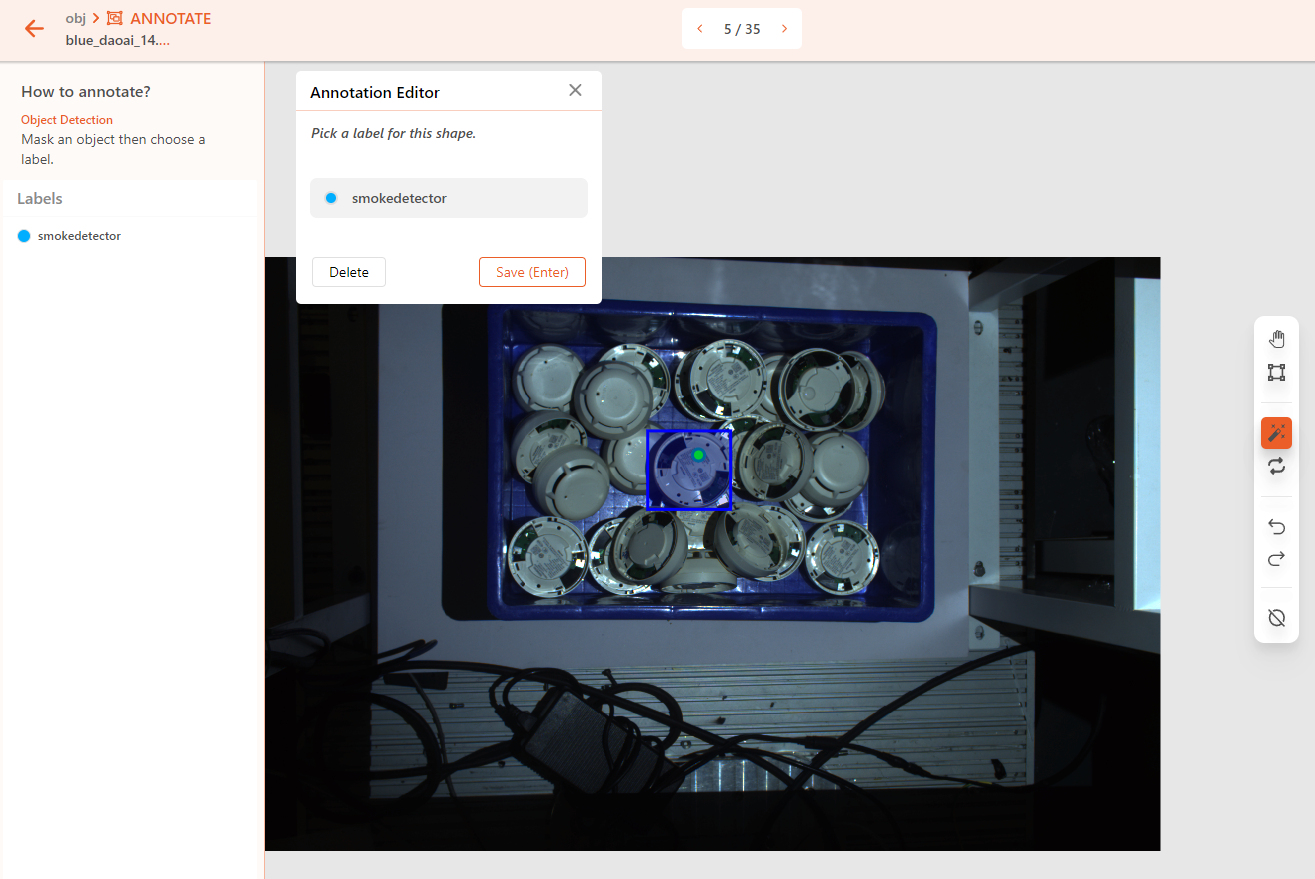1315x879 pixels.
Task: Redo the annotation action
Action: [x=1276, y=559]
